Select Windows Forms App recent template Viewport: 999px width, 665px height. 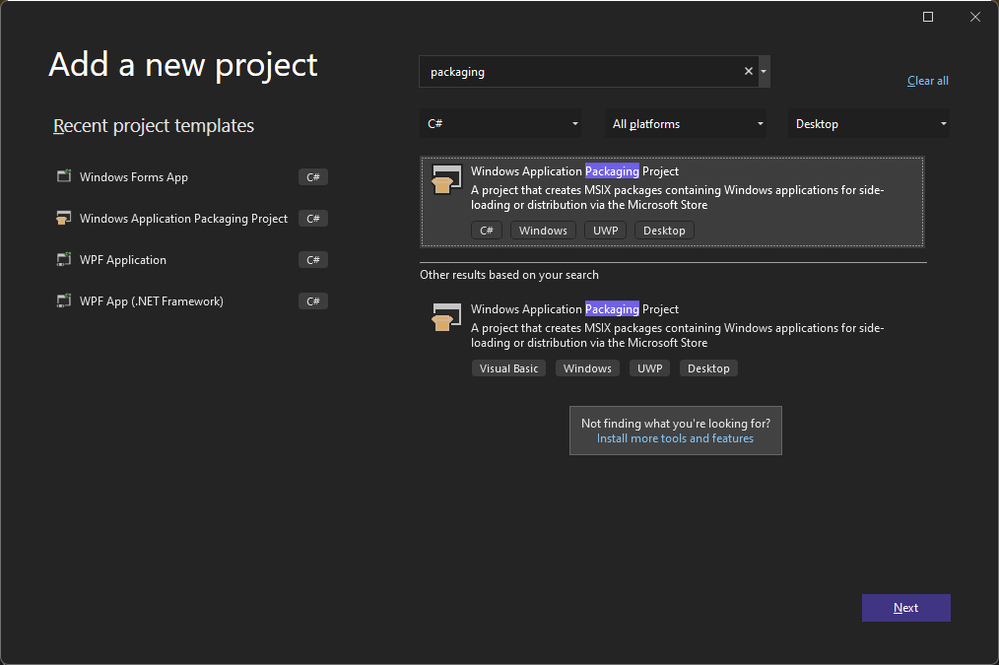pyautogui.click(x=192, y=177)
